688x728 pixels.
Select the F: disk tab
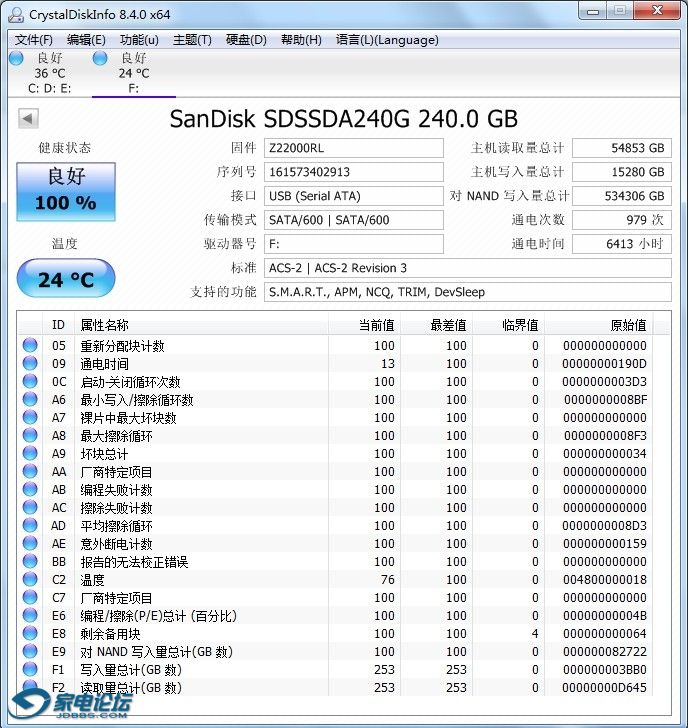tap(134, 73)
